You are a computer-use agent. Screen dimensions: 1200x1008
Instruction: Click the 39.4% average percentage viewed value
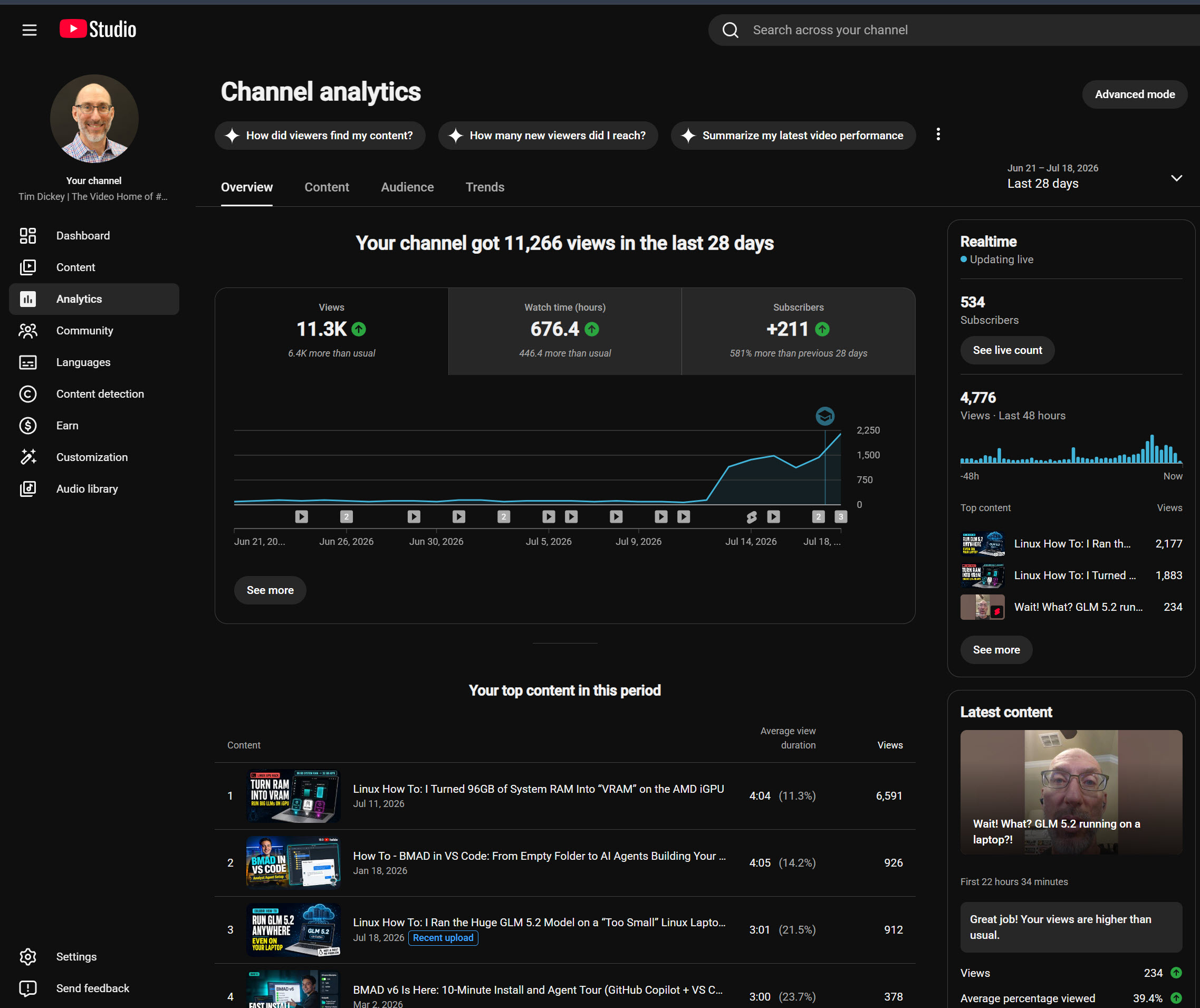coord(1147,999)
